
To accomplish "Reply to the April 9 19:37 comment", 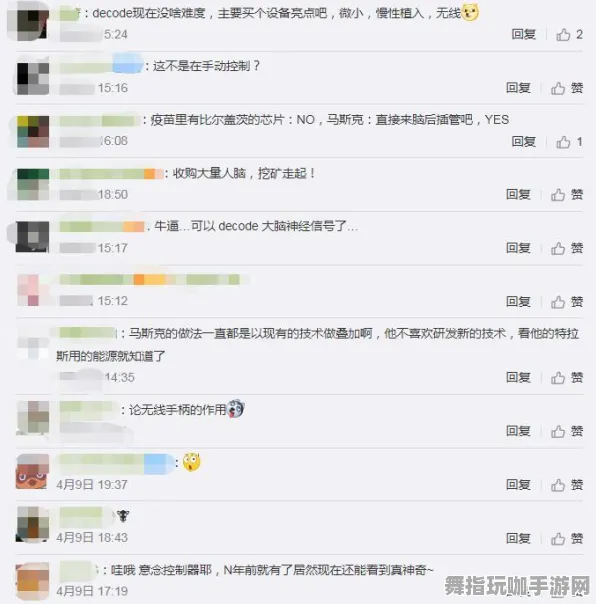I will click(518, 485).
